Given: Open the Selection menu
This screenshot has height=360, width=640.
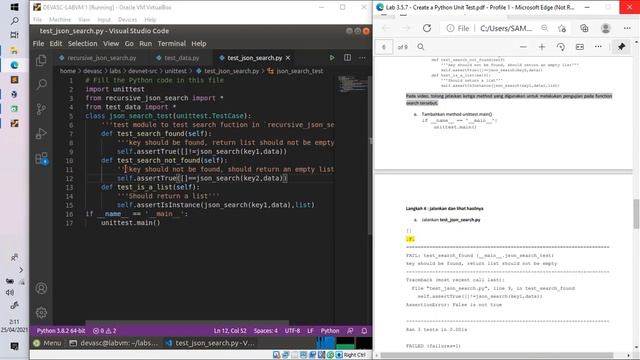Looking at the screenshot, I should (x=82, y=44).
